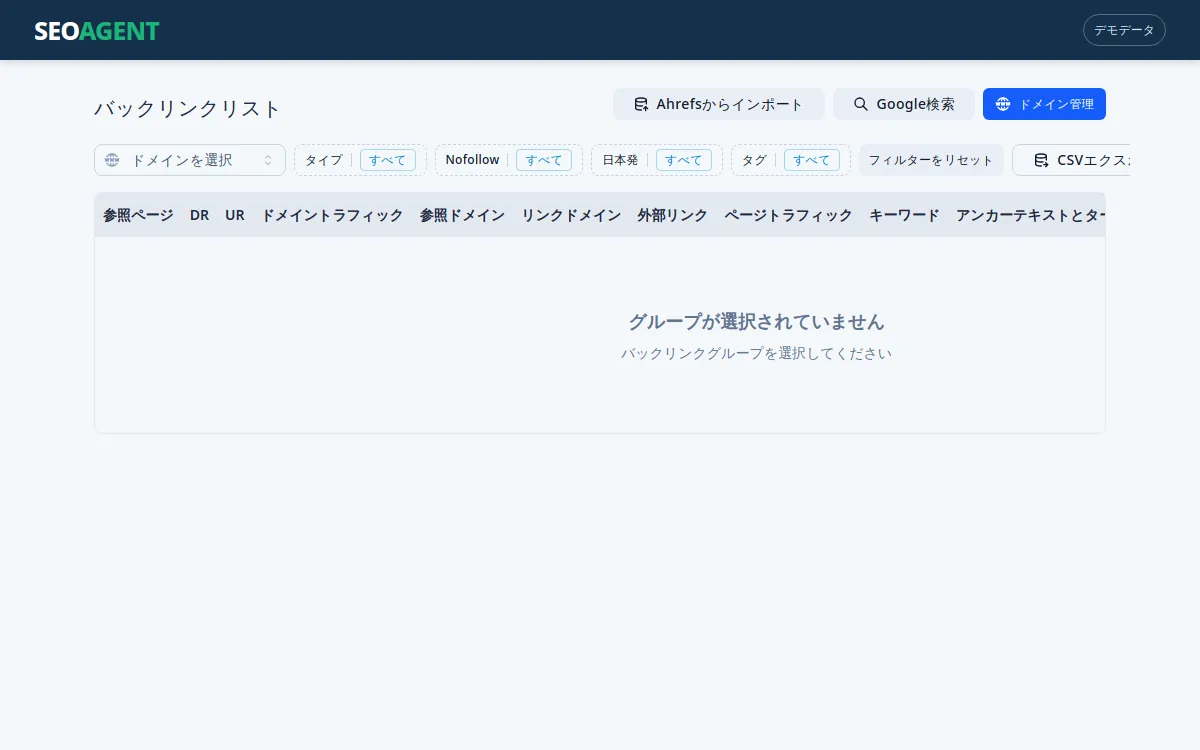Click バックリンクグループを選択してください text
This screenshot has width=1200, height=750.
pos(756,353)
